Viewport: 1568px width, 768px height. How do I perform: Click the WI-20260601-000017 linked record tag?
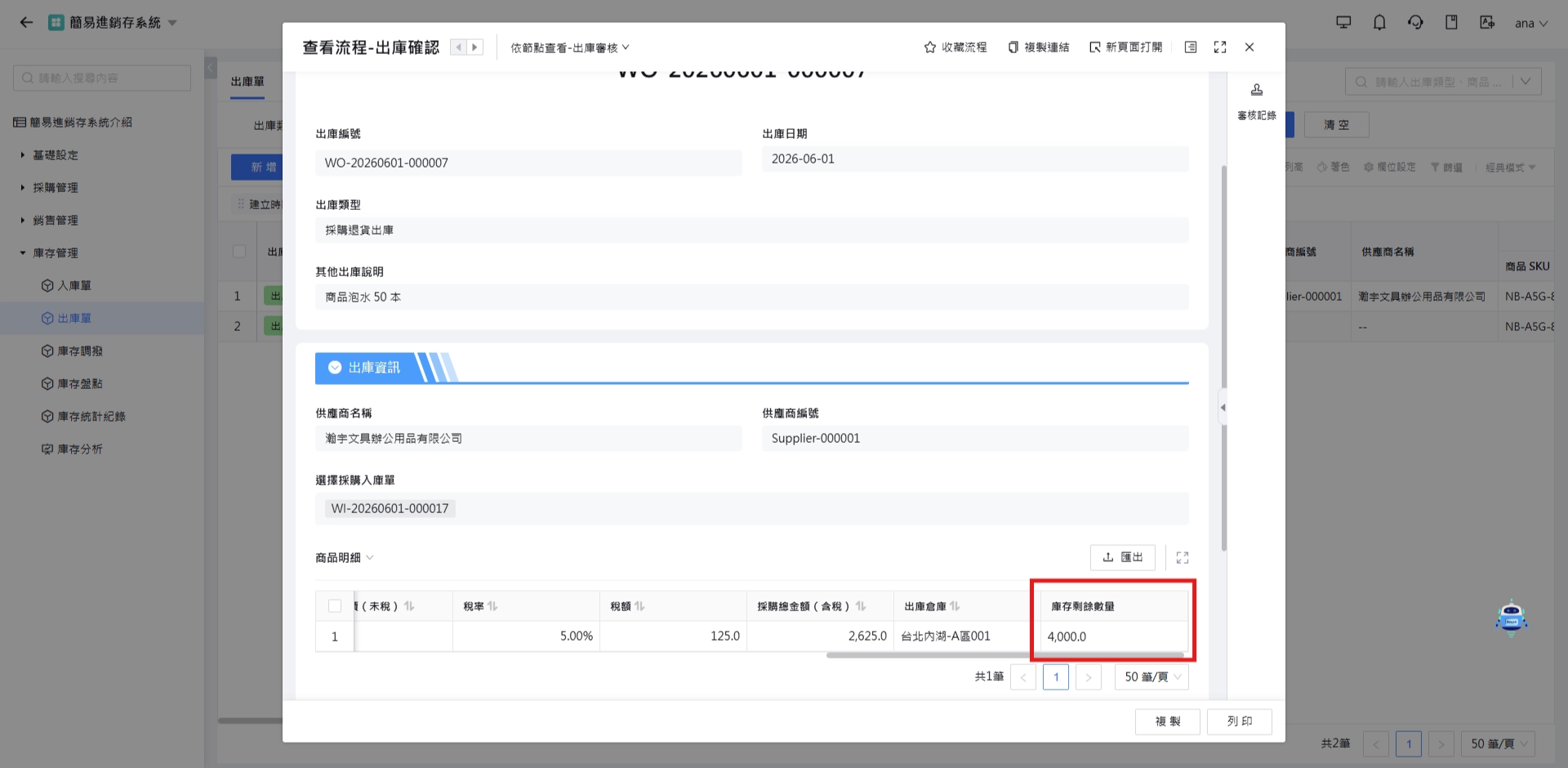coord(390,508)
